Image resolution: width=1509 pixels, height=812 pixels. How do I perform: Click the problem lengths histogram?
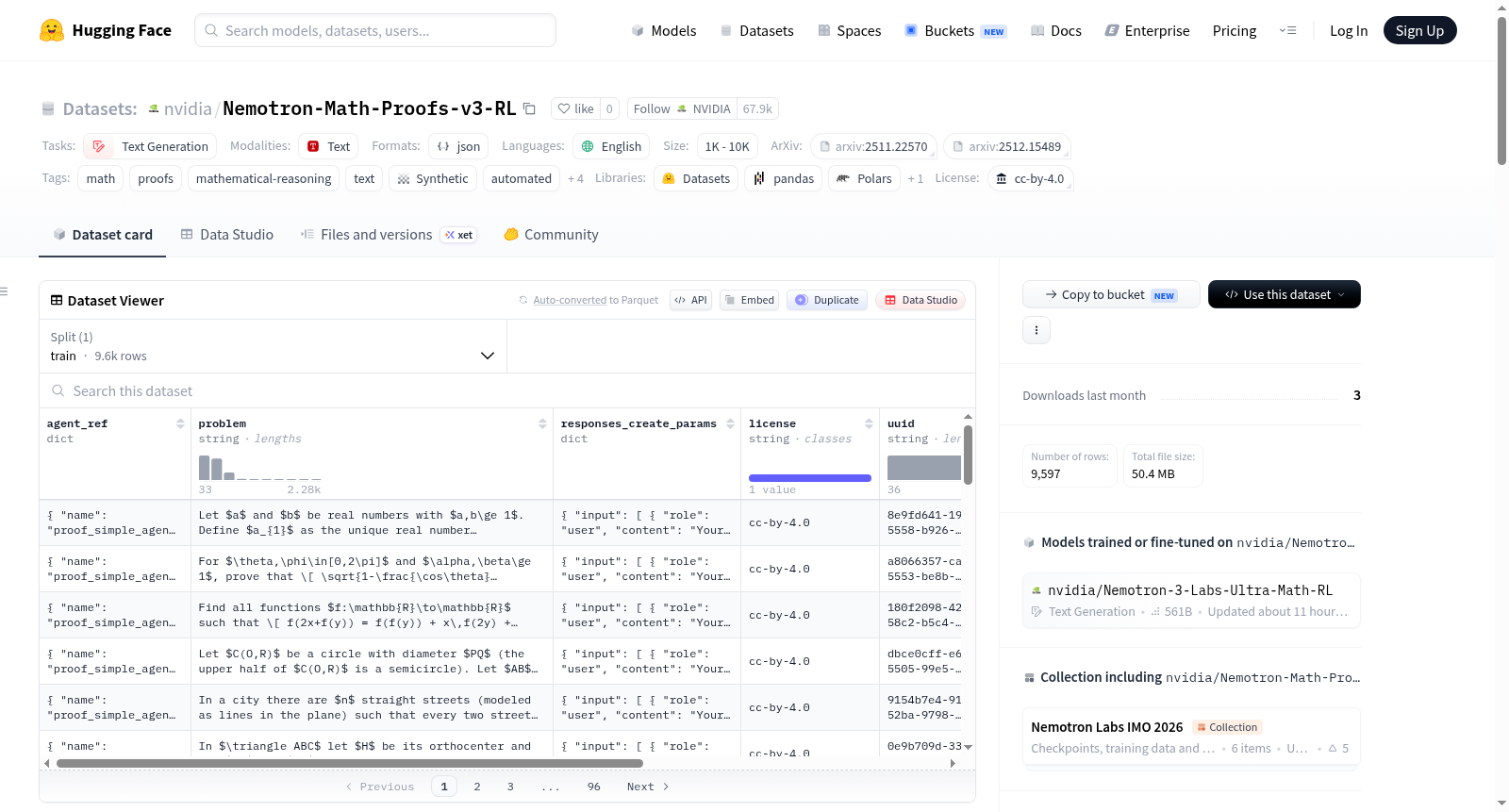tap(259, 469)
